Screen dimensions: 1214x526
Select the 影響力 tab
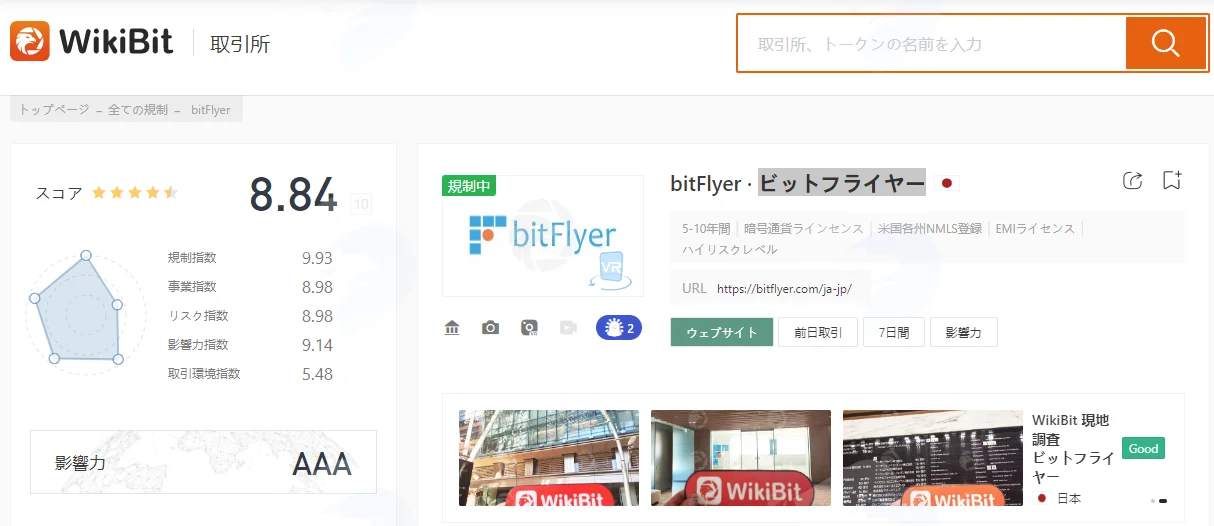coord(964,332)
